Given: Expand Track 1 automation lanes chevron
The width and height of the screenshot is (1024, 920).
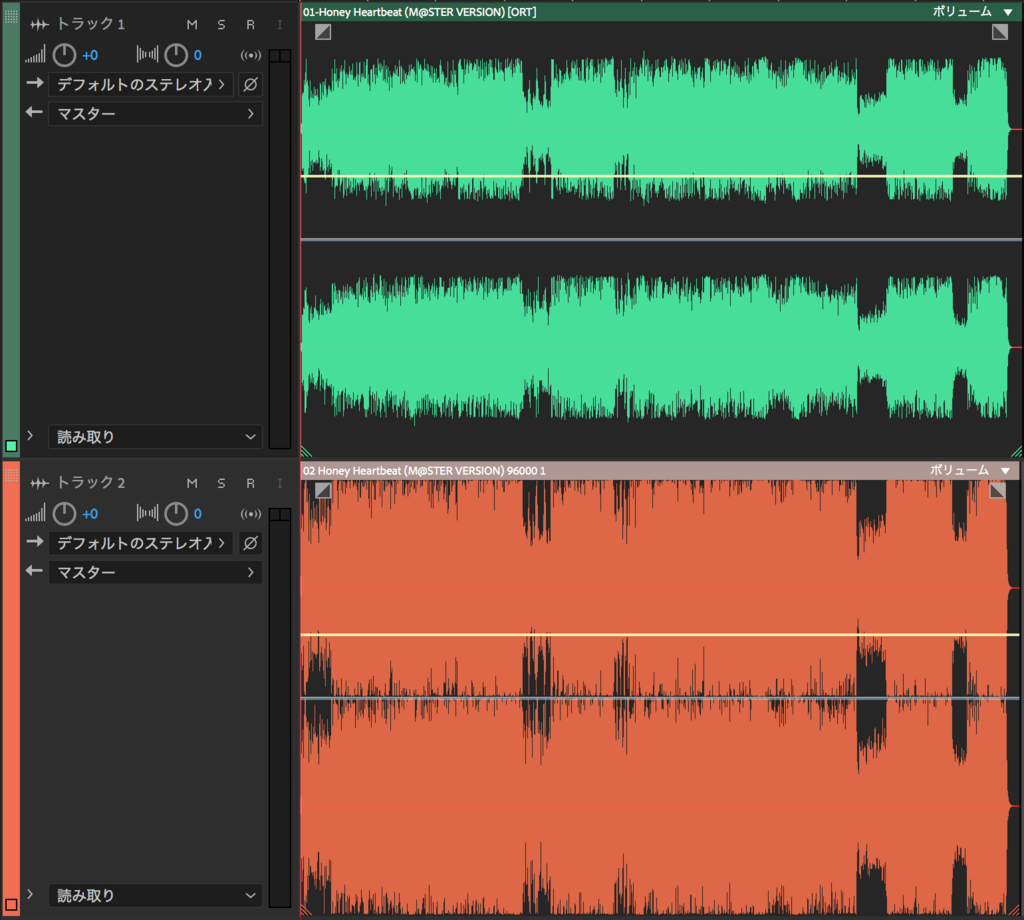Looking at the screenshot, I should point(30,436).
